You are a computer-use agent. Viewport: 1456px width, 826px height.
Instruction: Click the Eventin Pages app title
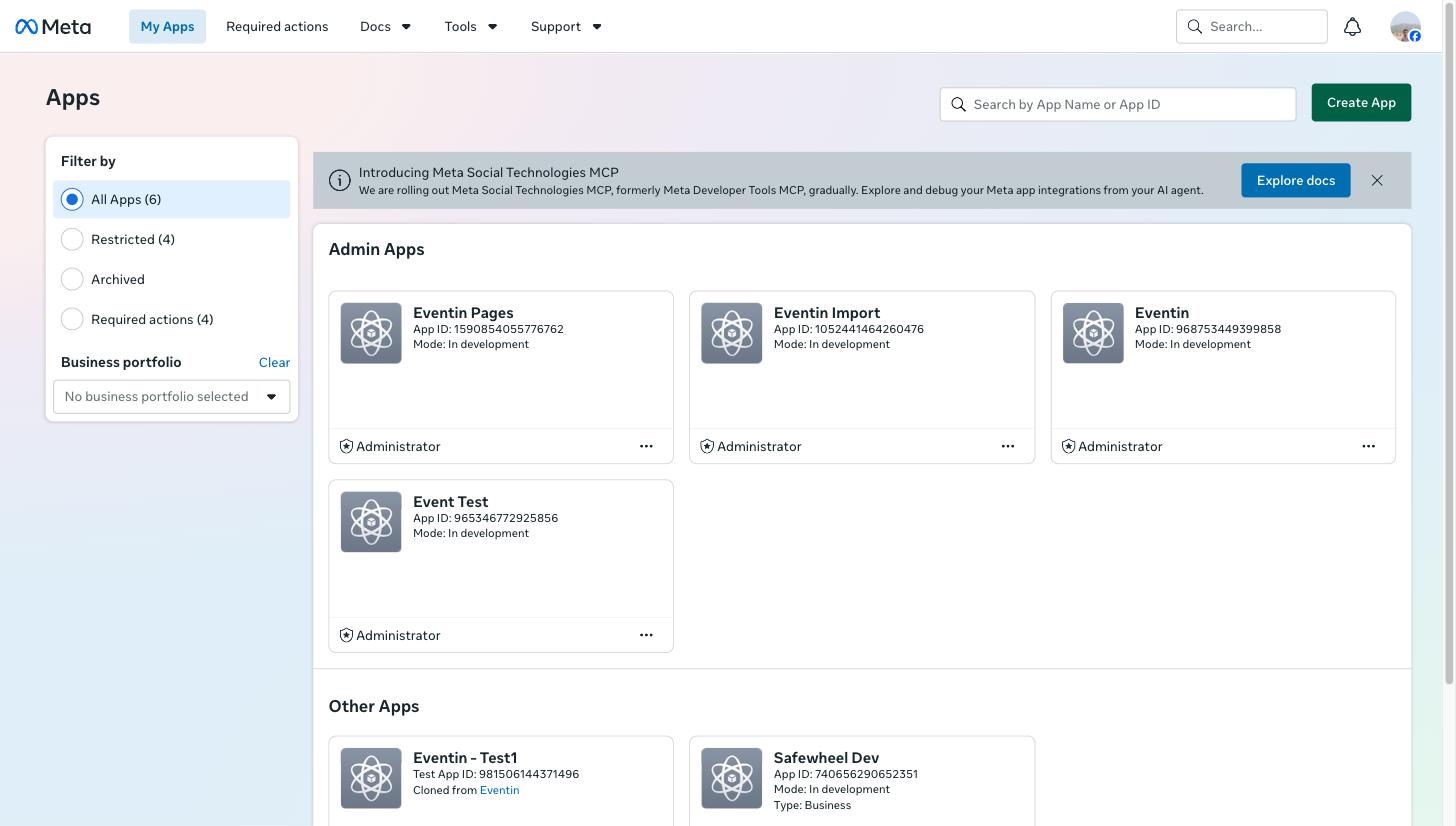pos(463,313)
